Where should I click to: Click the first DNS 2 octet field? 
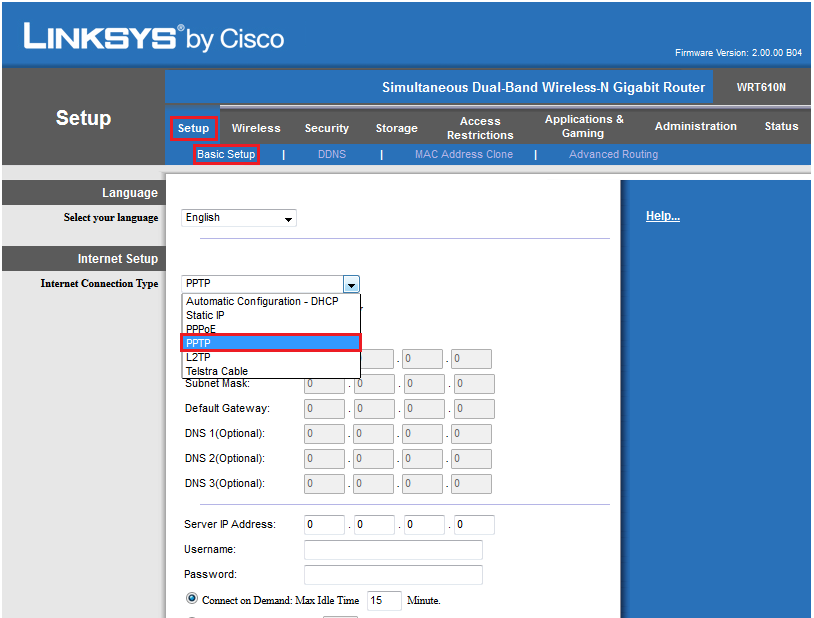[x=324, y=459]
